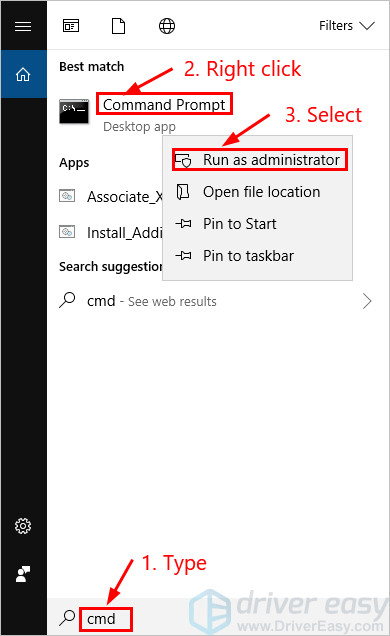Screen dimensions: 390x636
Task: Open the hamburger menu in sidebar
Action: (x=23, y=26)
